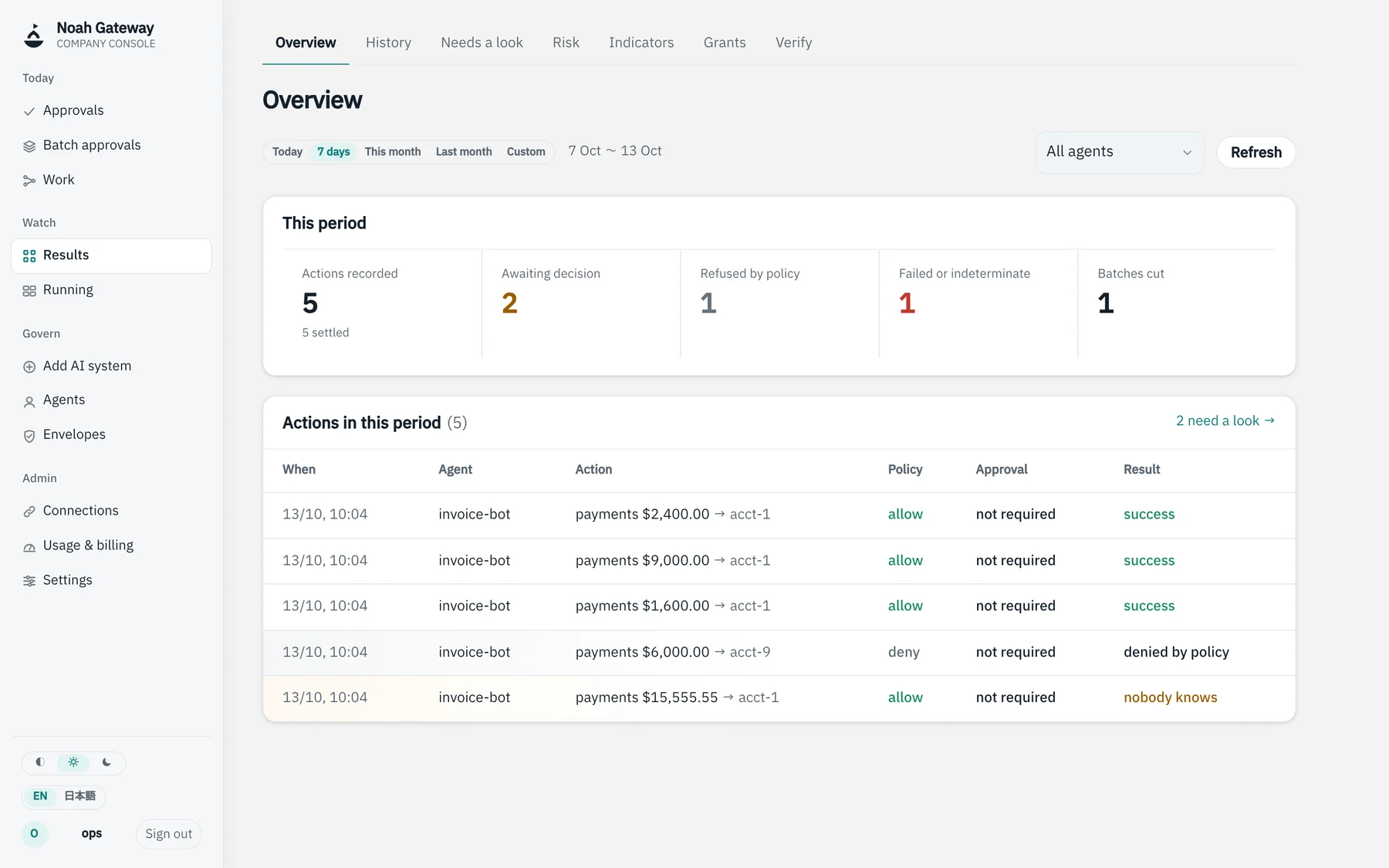Open the History tab
This screenshot has width=1389, height=868.
tap(388, 42)
